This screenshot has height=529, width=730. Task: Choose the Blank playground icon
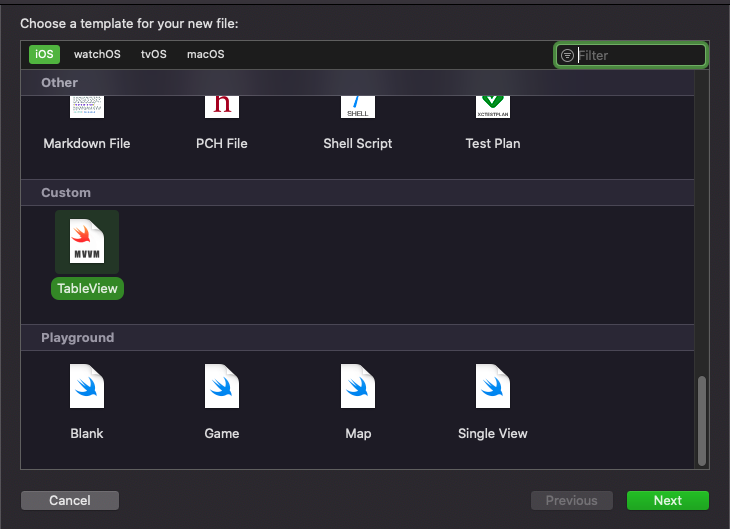[x=87, y=386]
